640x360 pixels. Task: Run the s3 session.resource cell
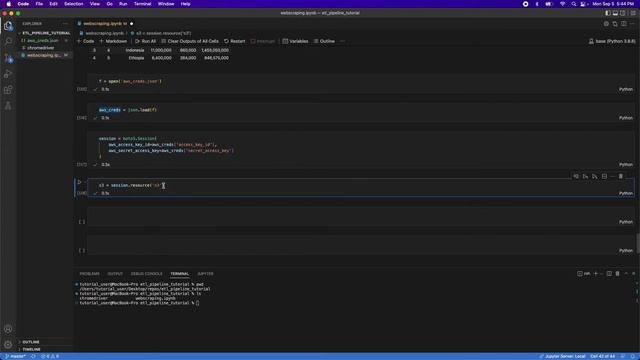(x=80, y=182)
